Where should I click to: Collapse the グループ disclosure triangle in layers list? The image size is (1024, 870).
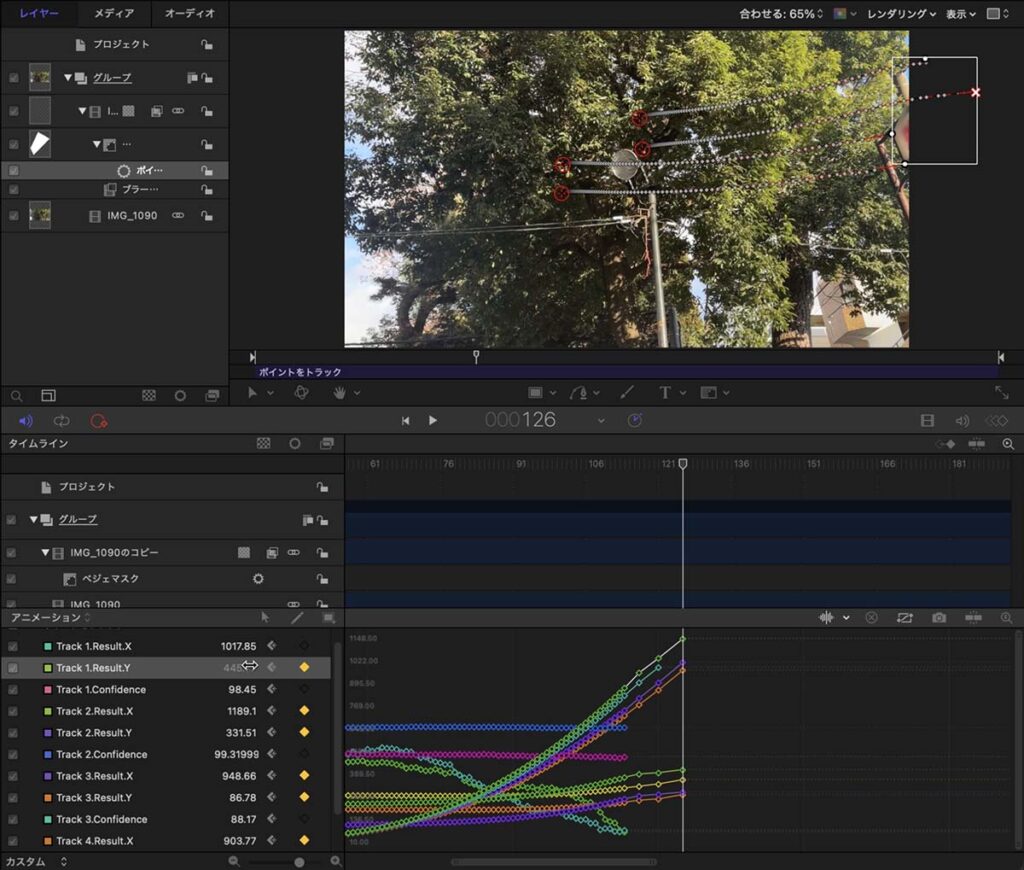click(x=68, y=78)
